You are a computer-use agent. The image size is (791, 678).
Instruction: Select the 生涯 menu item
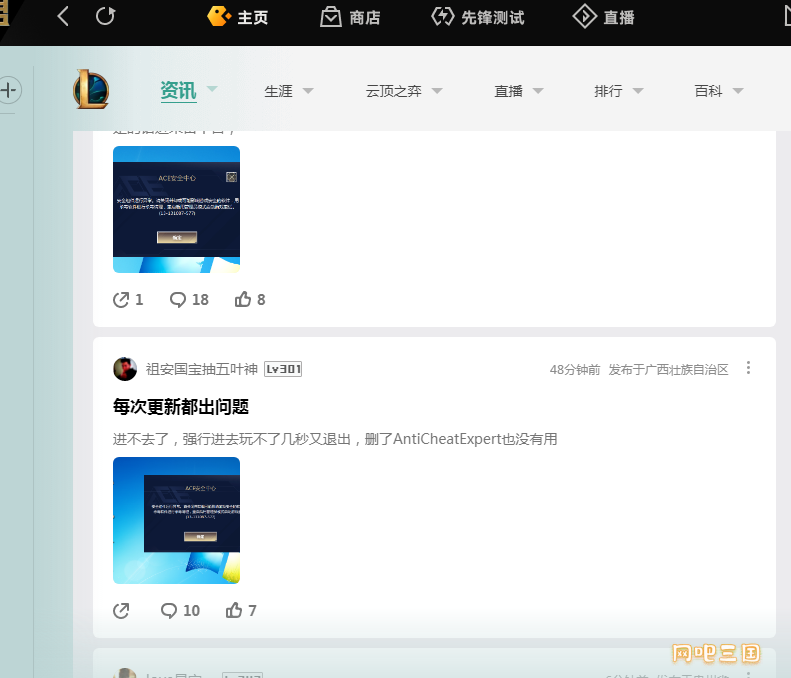pos(278,91)
